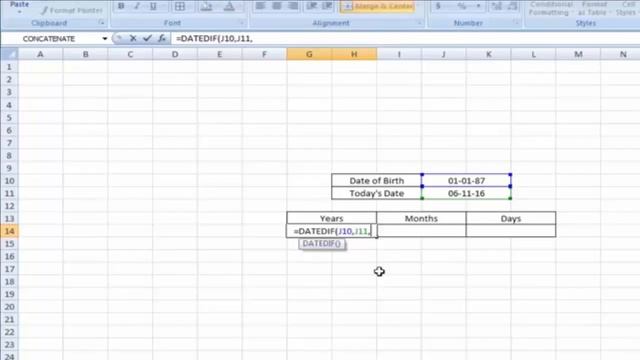Image resolution: width=640 pixels, height=360 pixels.
Task: Open the Paste dropdown arrow
Action: click(x=19, y=12)
